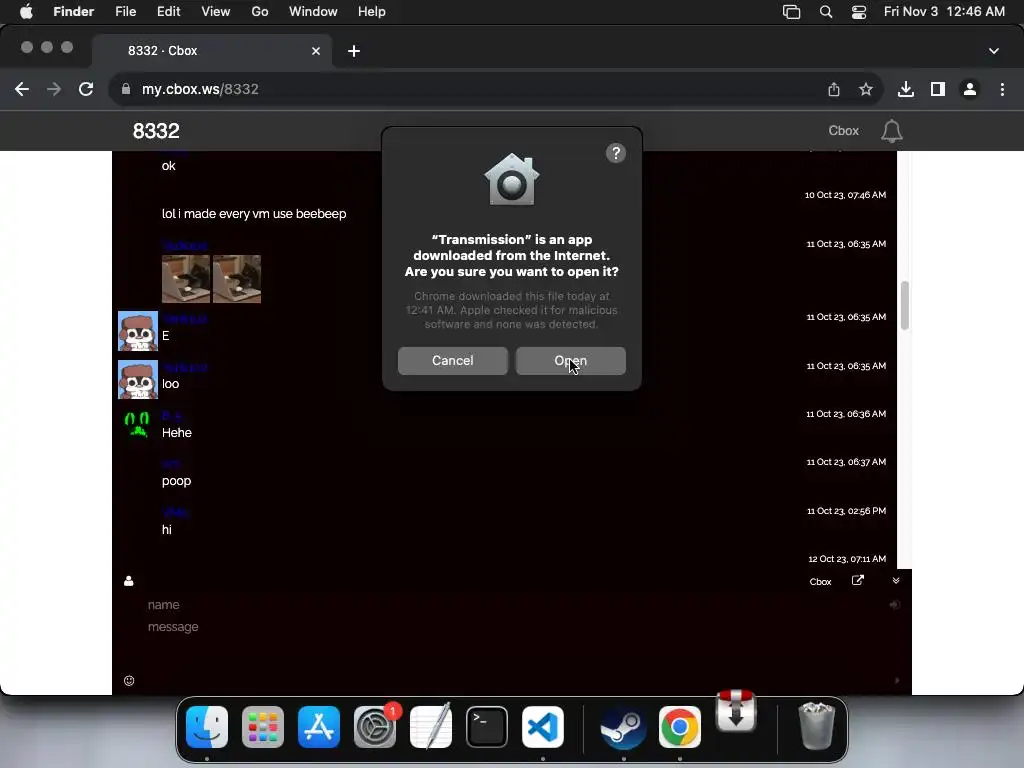Screen dimensions: 1024x768
Task: Click the date and time
Action: point(944,12)
